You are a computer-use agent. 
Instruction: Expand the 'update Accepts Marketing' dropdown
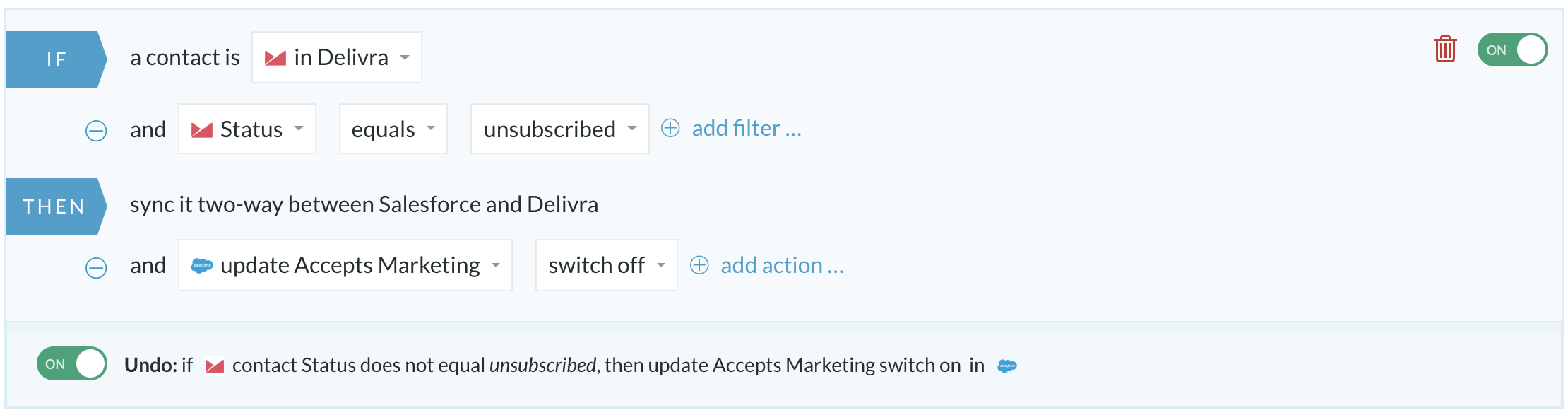(345, 265)
